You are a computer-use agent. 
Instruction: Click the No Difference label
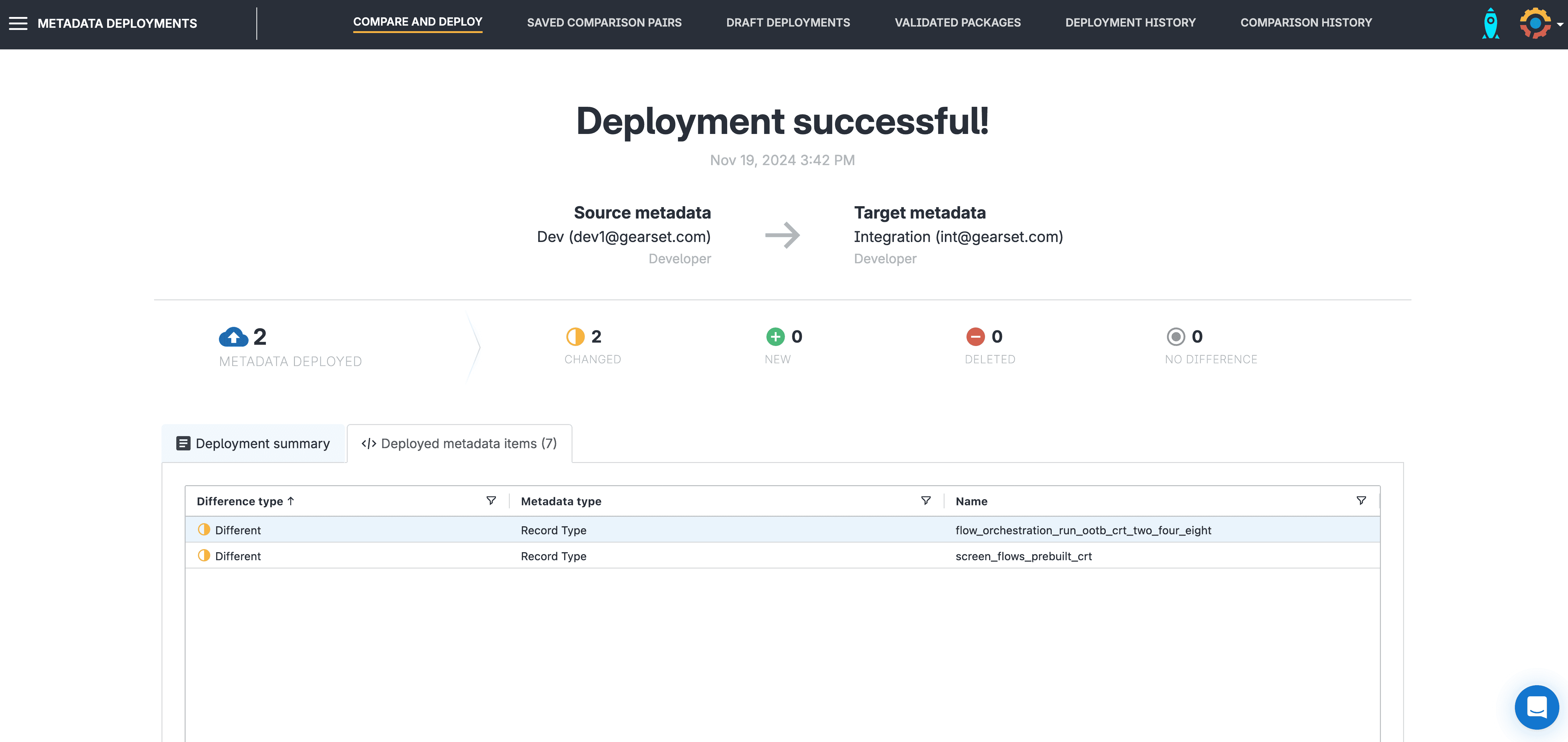coord(1211,360)
